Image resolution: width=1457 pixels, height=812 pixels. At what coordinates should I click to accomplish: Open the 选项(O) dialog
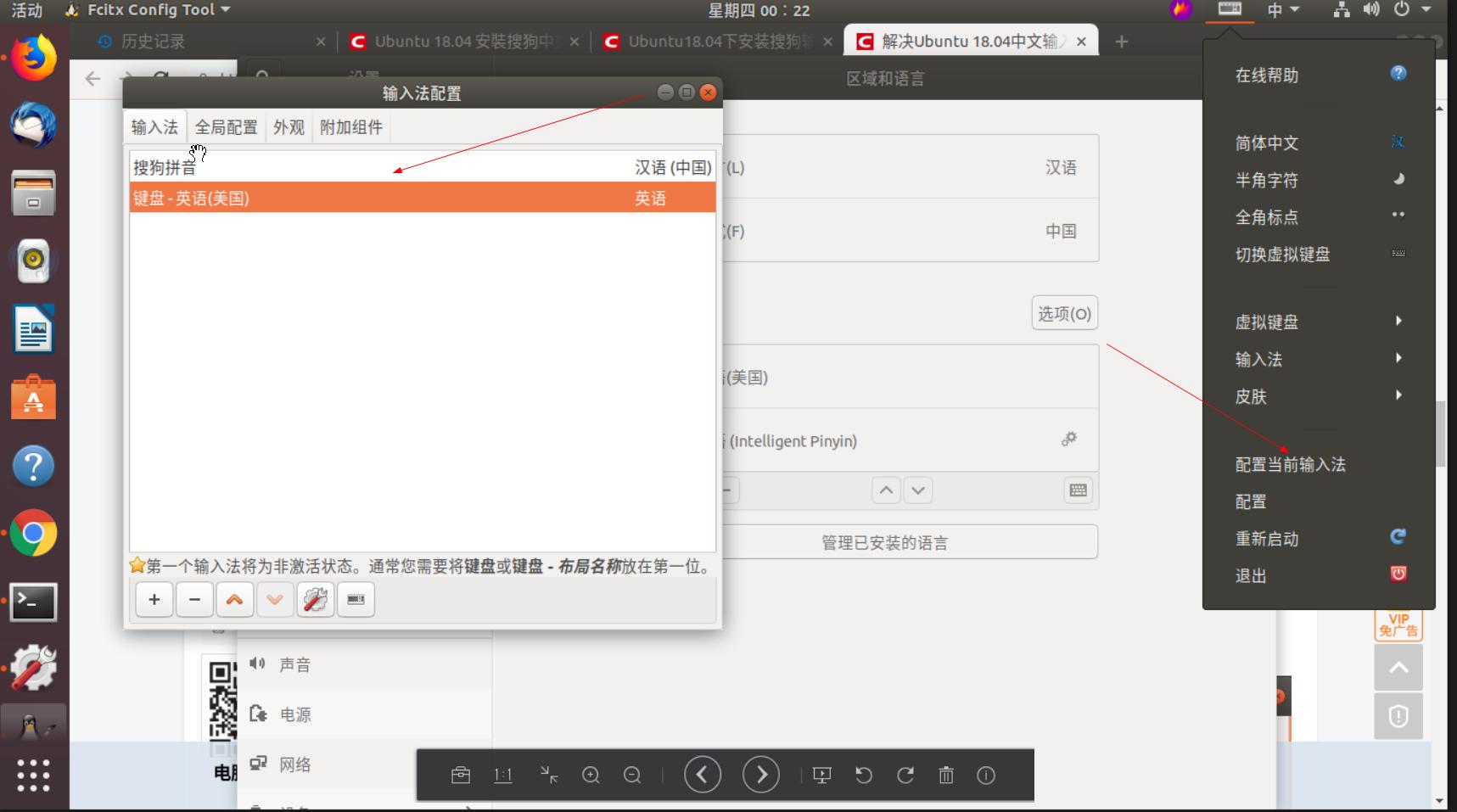point(1064,312)
